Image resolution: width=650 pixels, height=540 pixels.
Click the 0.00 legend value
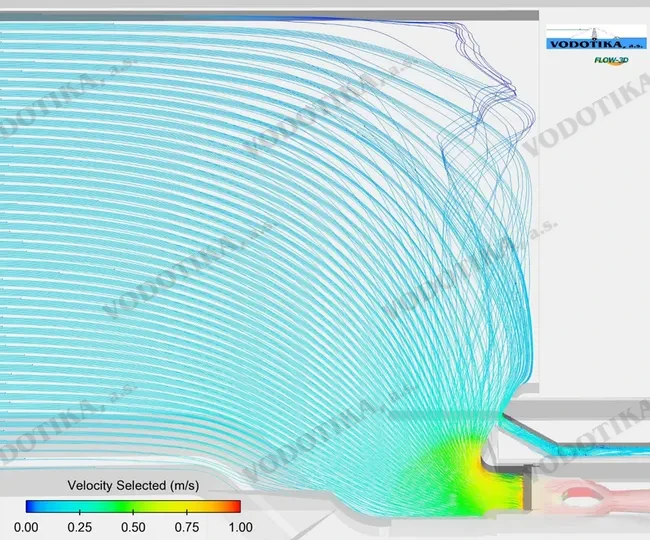tap(26, 527)
